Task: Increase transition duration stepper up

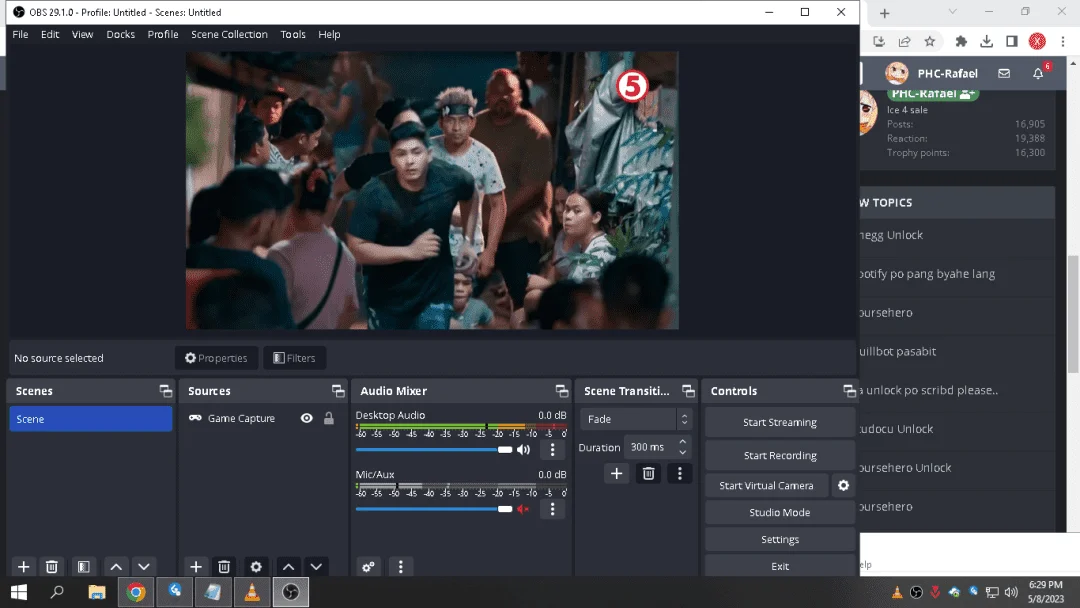Action: click(x=683, y=442)
